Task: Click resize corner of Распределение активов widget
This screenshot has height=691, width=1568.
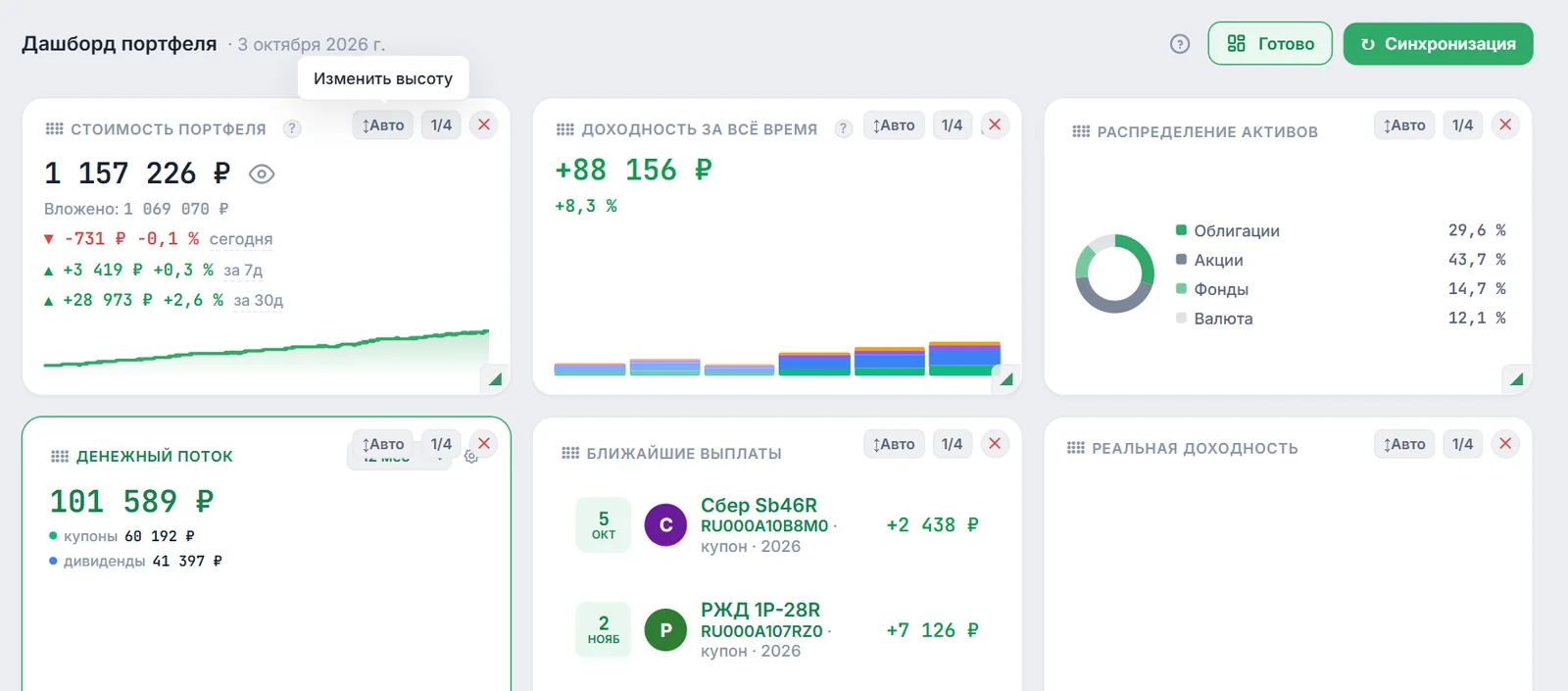Action: point(1516,379)
